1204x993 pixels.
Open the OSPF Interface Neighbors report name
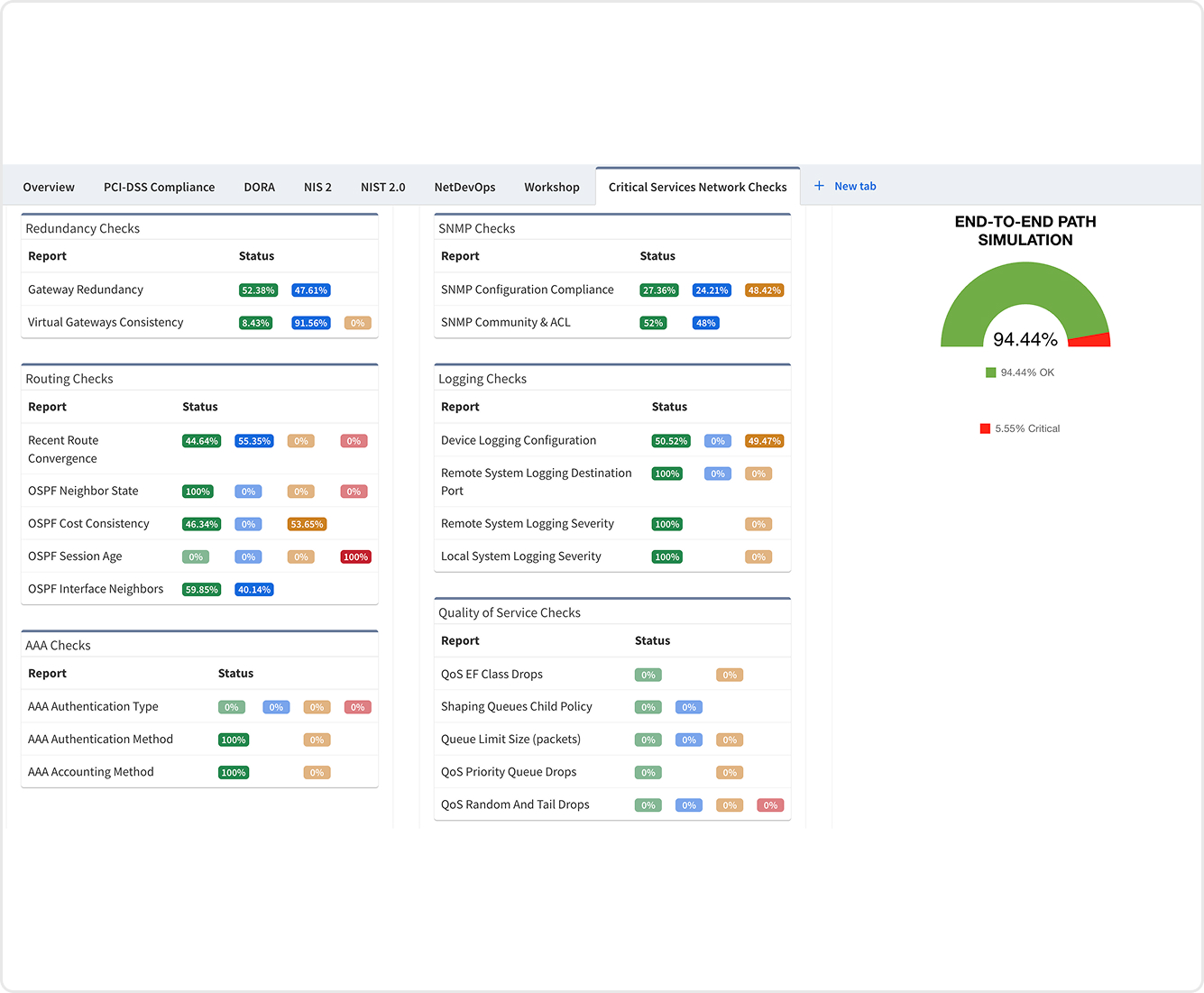(x=96, y=589)
